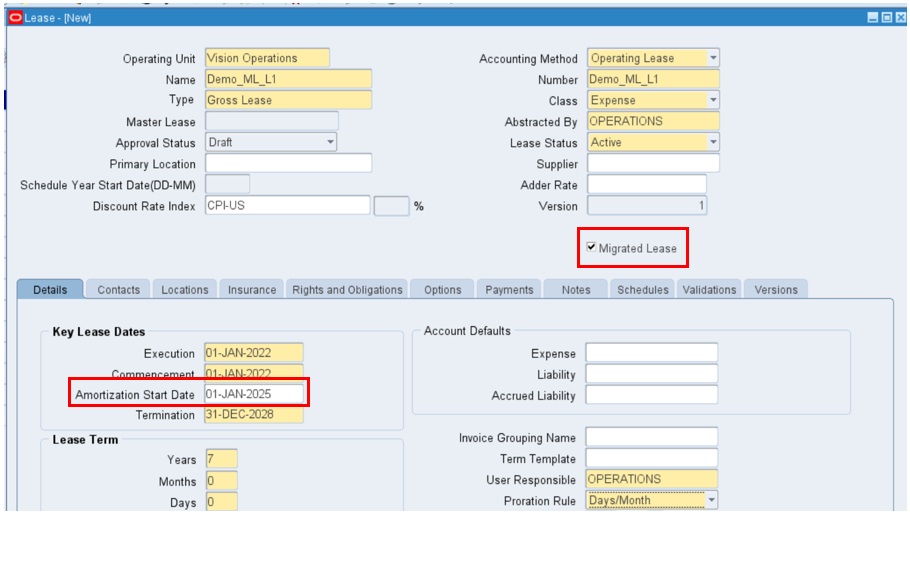Click the Schedule Year Start Date field
Viewport: 910px width, 562px height.
point(228,184)
